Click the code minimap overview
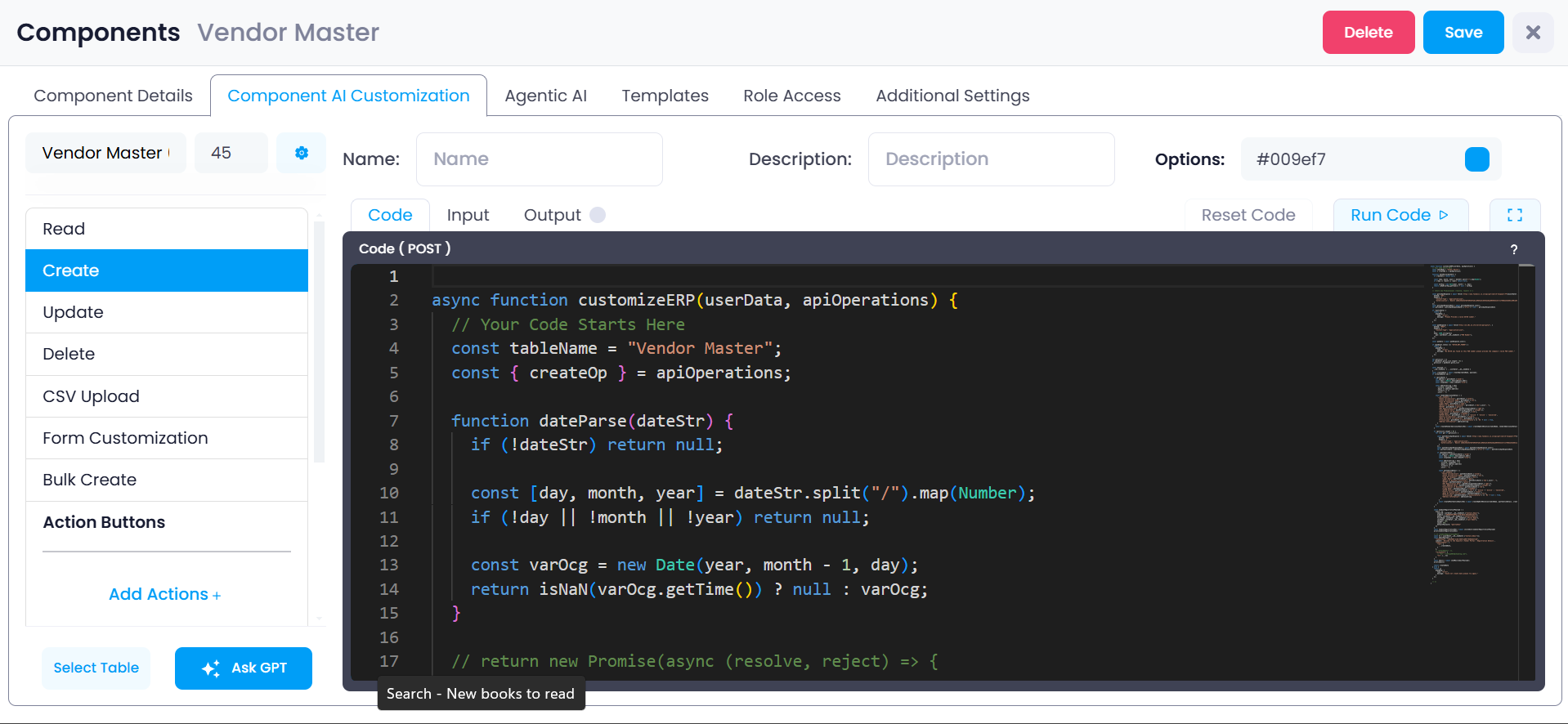The height and width of the screenshot is (724, 1568). tap(1474, 425)
